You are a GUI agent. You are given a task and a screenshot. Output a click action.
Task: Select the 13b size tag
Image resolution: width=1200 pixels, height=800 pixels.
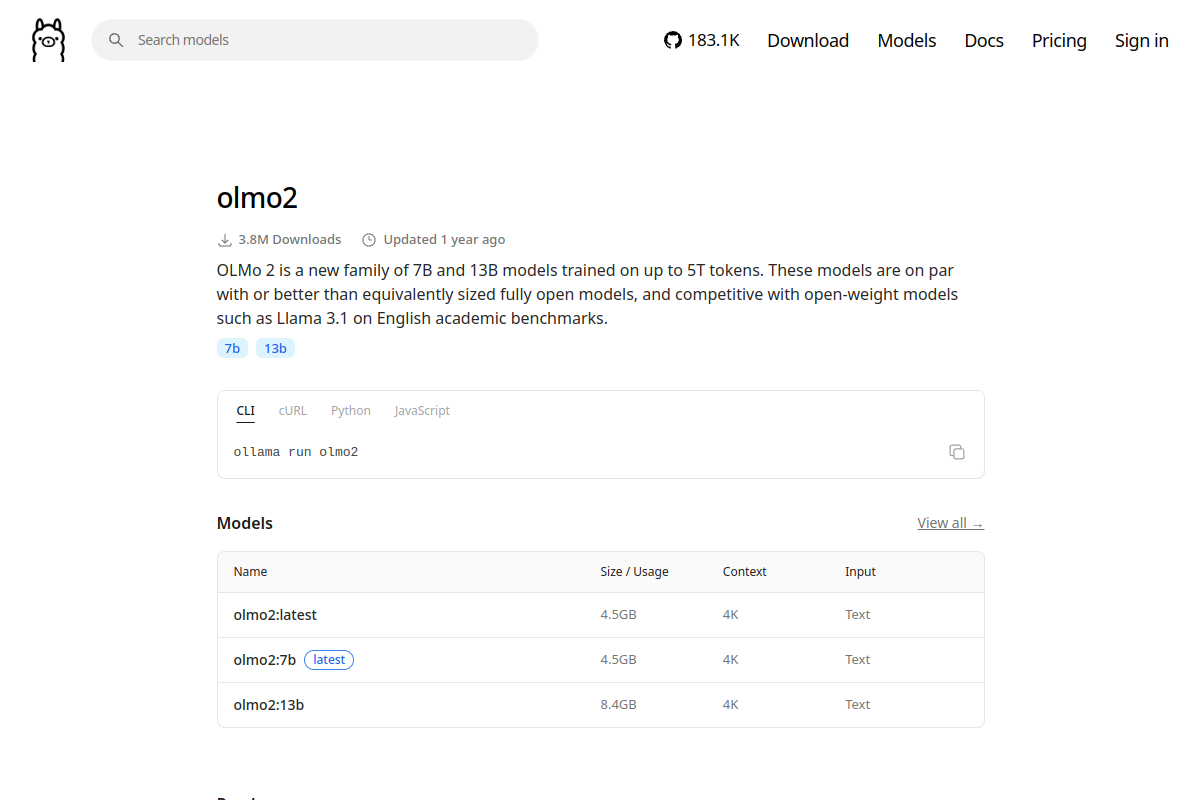pos(275,348)
